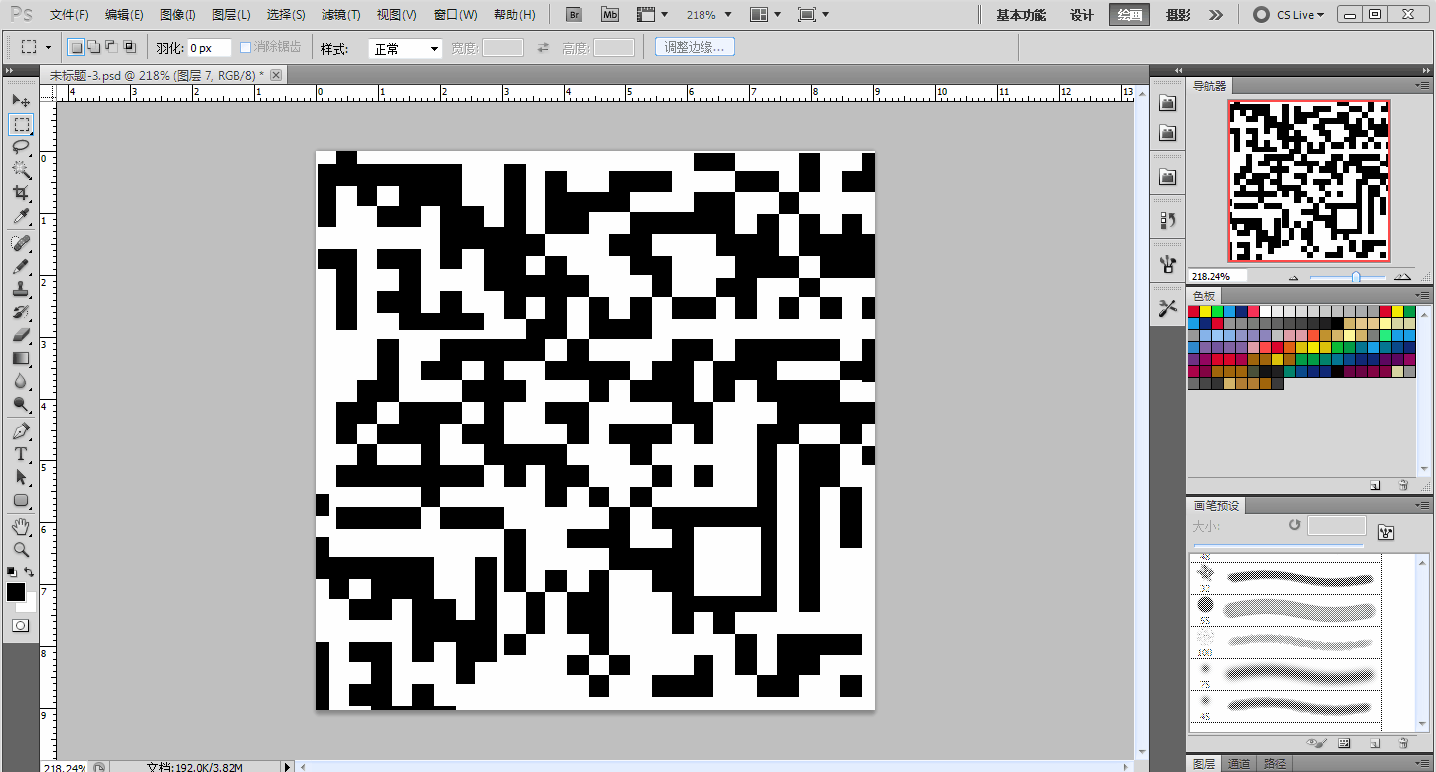Image resolution: width=1436 pixels, height=772 pixels.
Task: Choose Intersect with selection mode
Action: 129,47
